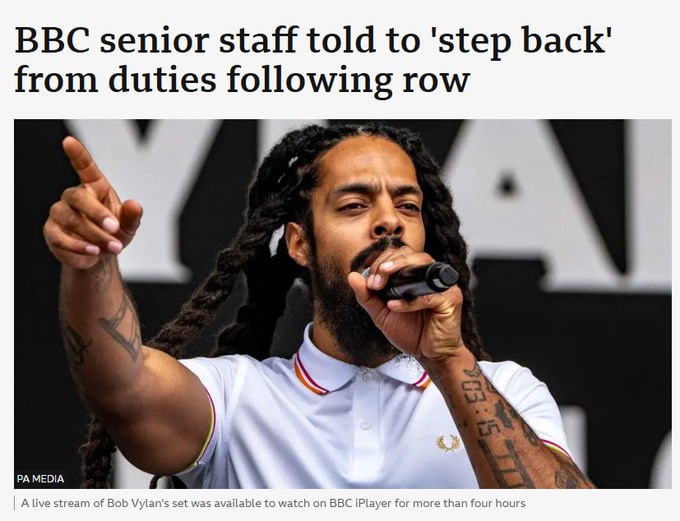The height and width of the screenshot is (521, 680).
Task: Click the vertical bar beside the caption
Action: pos(15,503)
